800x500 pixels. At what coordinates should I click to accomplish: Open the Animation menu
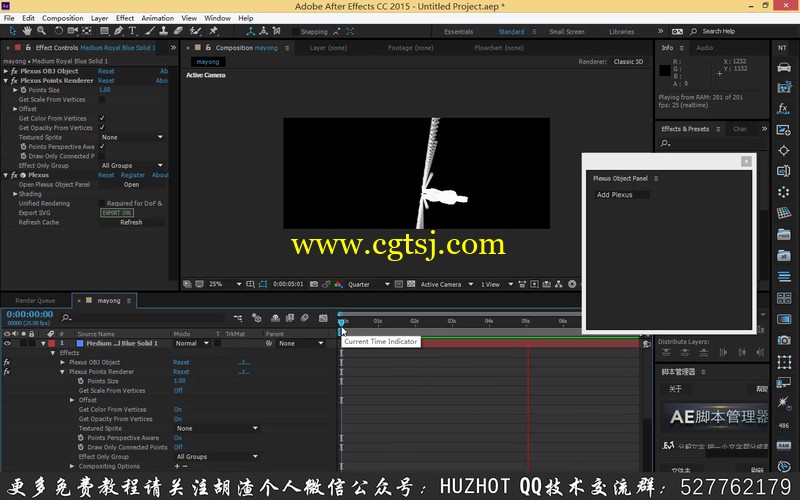tap(157, 18)
